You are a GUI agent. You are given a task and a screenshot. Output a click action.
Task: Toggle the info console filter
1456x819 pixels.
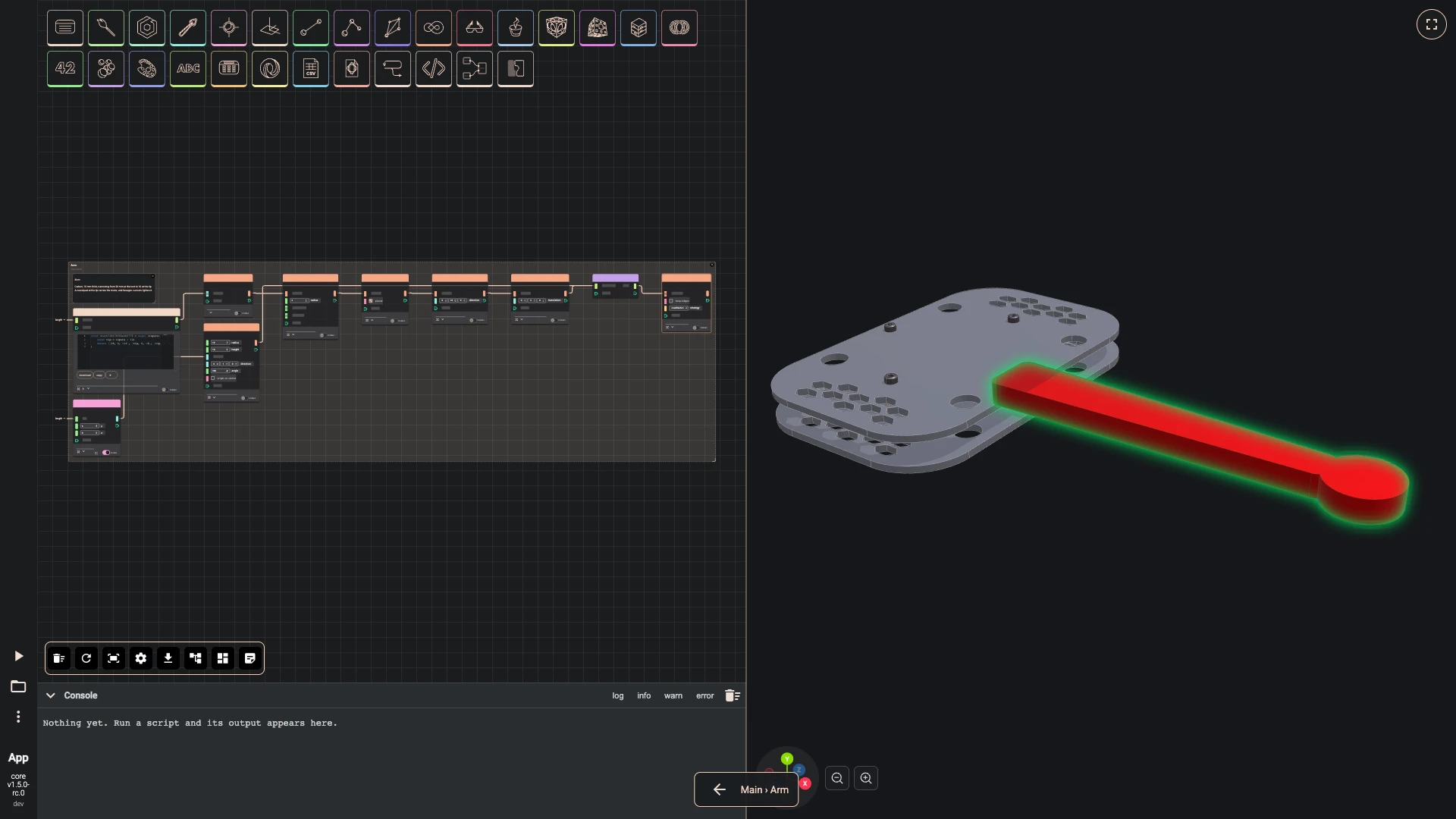coord(644,695)
